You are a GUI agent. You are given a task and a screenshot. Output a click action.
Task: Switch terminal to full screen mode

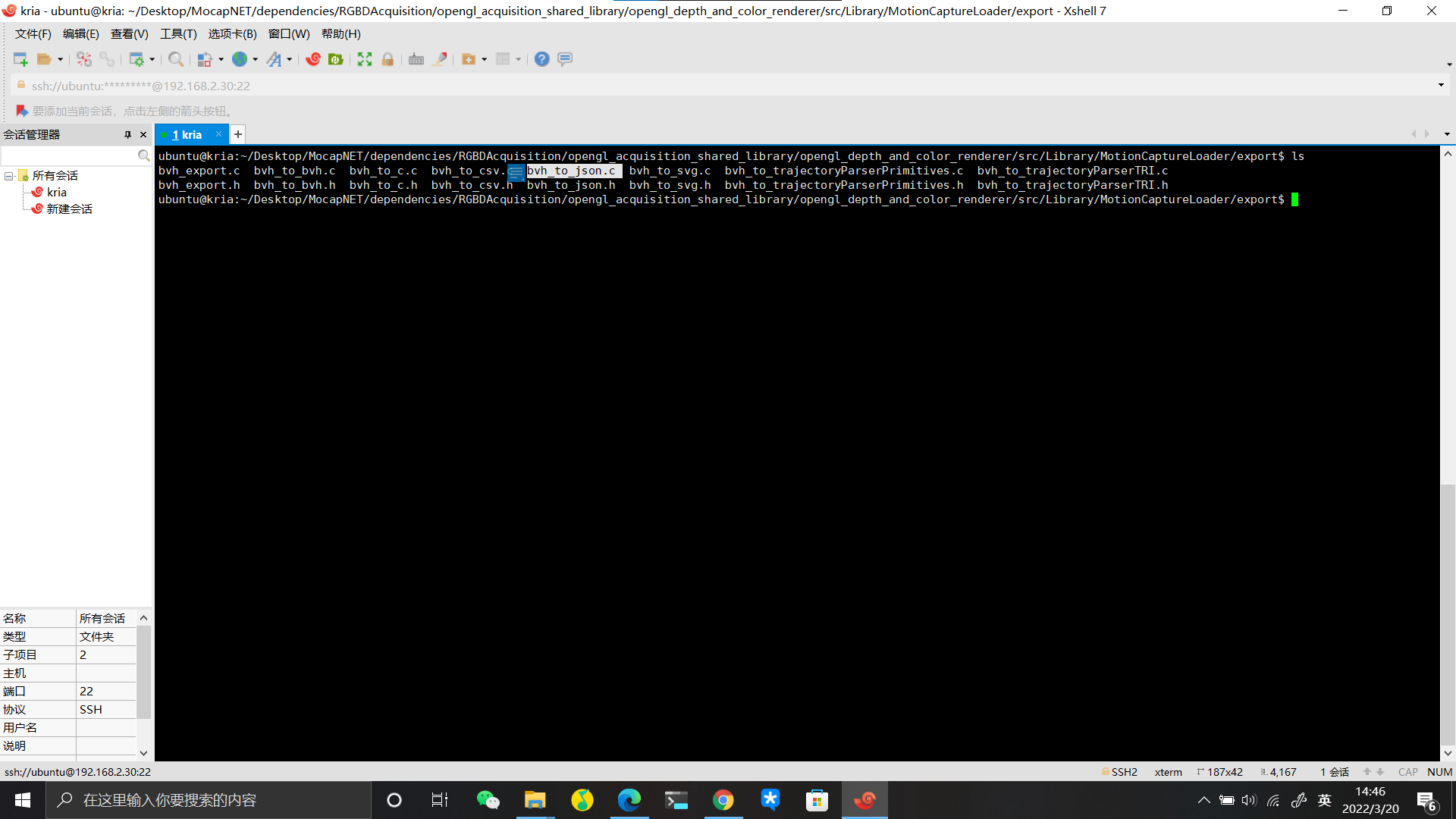(364, 58)
